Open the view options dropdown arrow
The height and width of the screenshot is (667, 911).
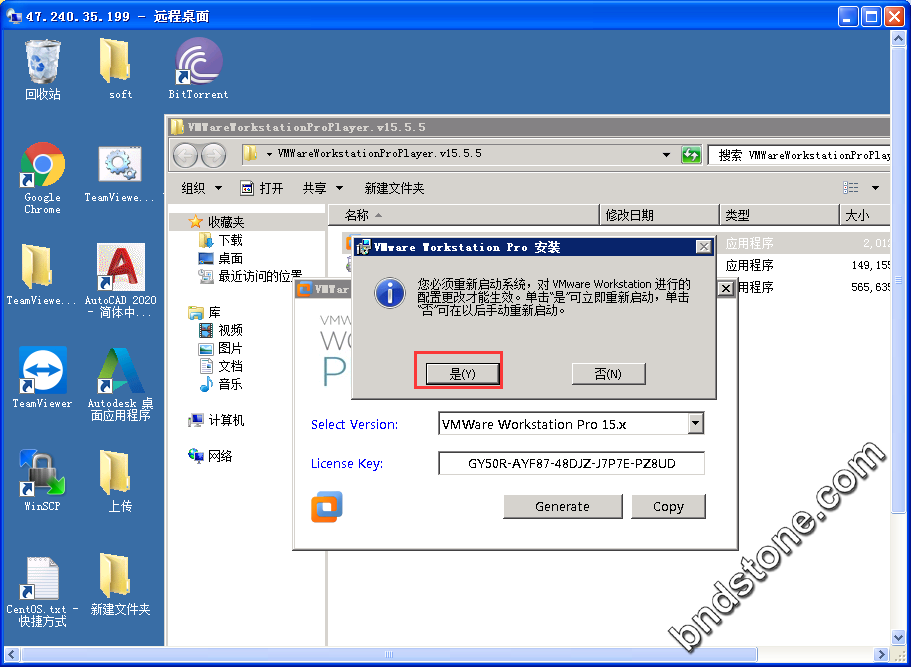pyautogui.click(x=875, y=188)
